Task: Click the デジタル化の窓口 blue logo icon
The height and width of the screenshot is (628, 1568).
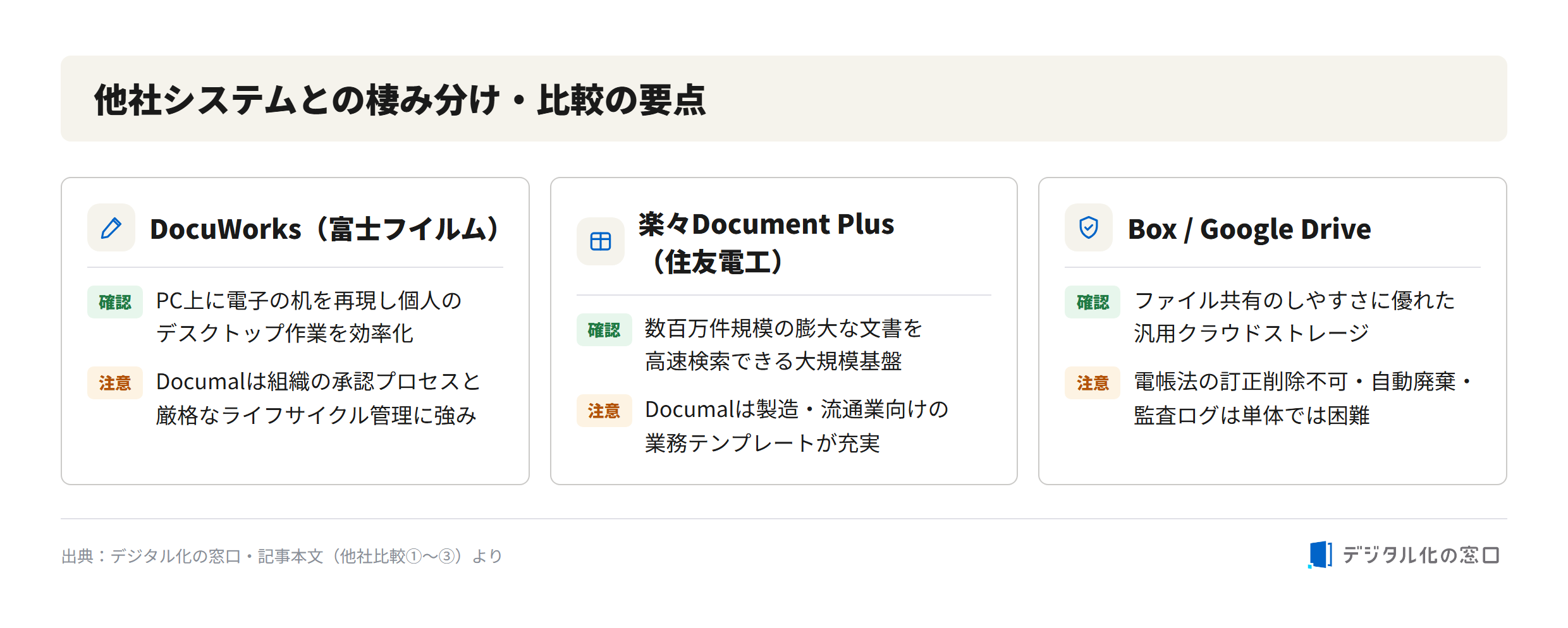Action: tap(1320, 555)
